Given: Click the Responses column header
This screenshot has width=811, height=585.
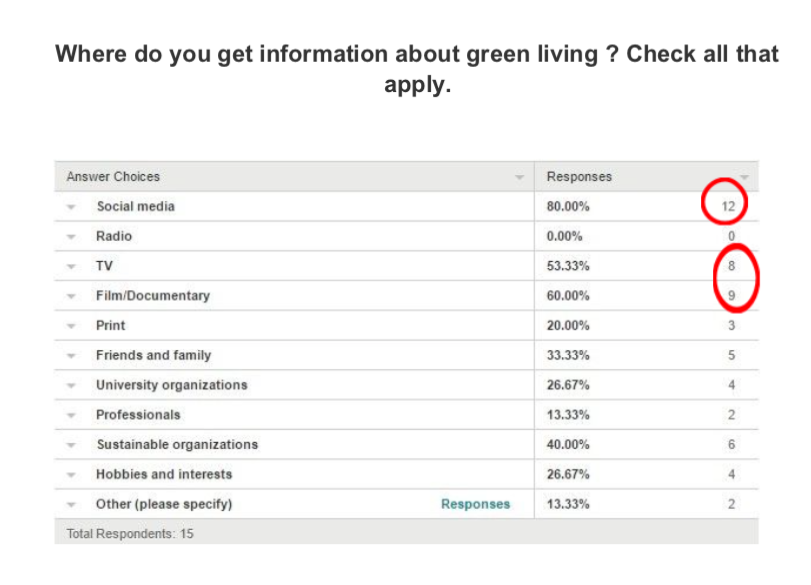Looking at the screenshot, I should [579, 176].
